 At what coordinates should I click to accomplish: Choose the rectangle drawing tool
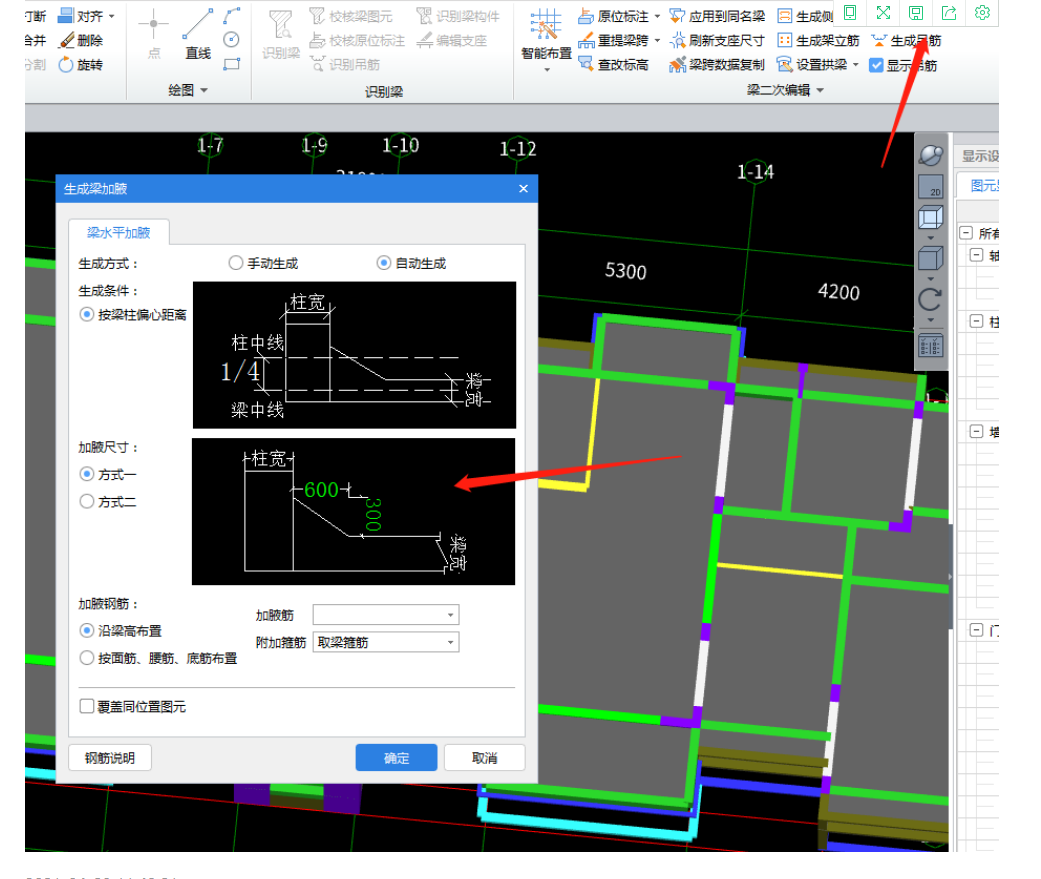click(x=232, y=64)
